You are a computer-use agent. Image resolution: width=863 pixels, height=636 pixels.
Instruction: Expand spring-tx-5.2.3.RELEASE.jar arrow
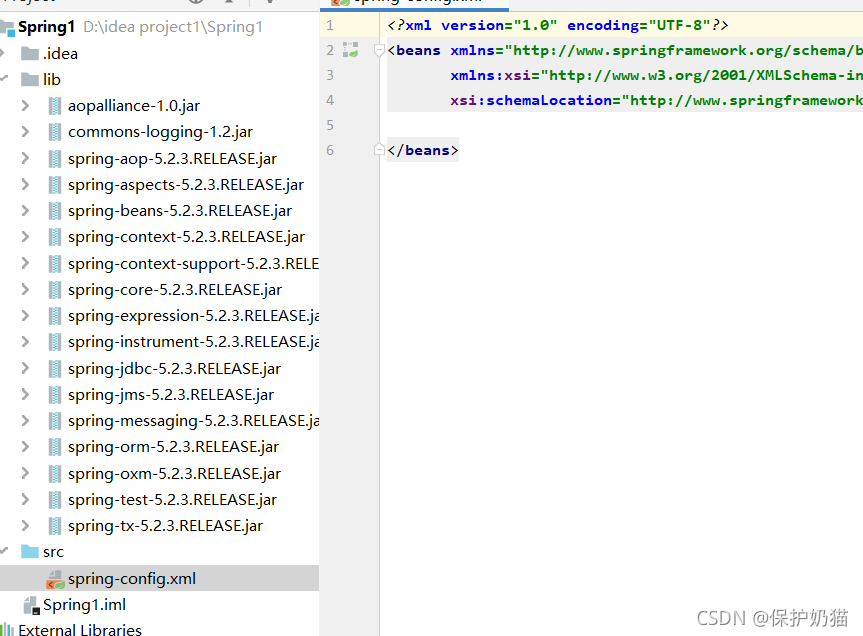click(25, 525)
